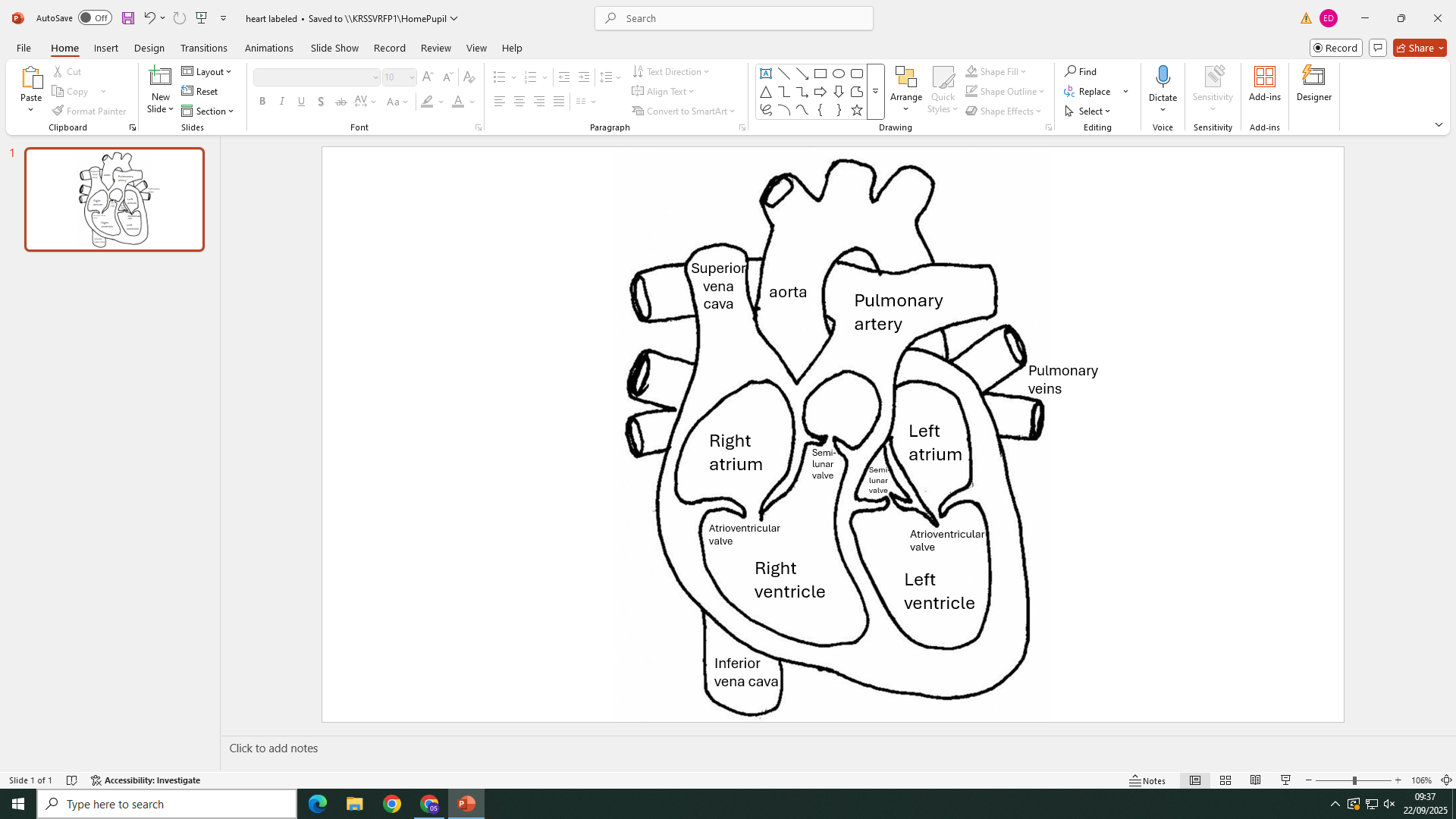Open the Layout dropdown
Image resolution: width=1456 pixels, height=819 pixels.
(x=206, y=71)
